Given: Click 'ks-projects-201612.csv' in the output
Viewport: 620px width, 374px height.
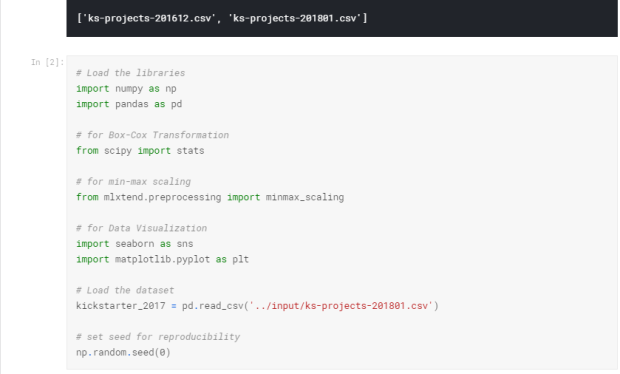Looking at the screenshot, I should pos(149,18).
